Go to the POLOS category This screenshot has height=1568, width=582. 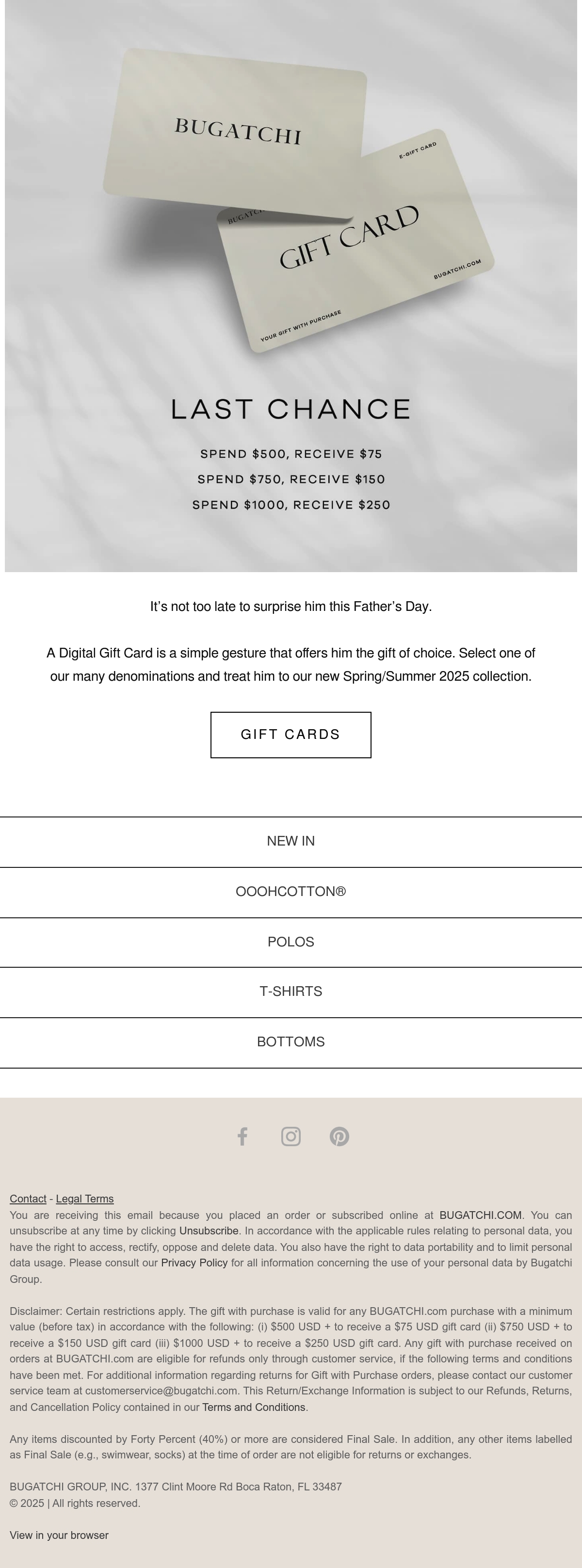(291, 942)
